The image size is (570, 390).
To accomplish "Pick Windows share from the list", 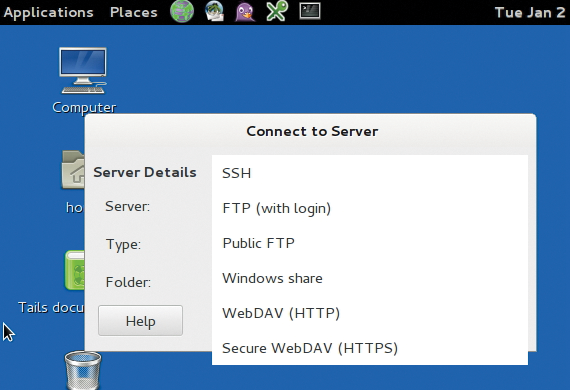I will pos(370,278).
